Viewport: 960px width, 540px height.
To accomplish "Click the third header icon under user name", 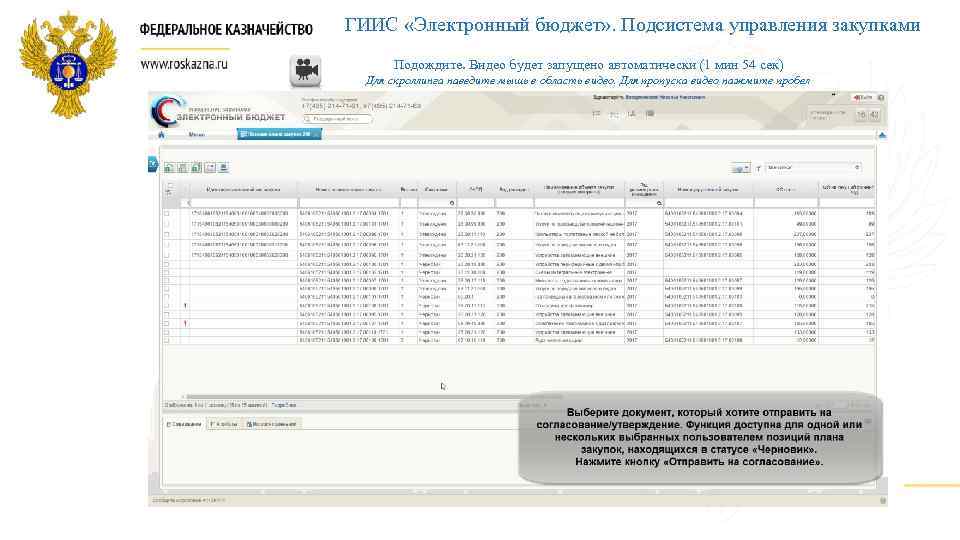I will tap(632, 113).
